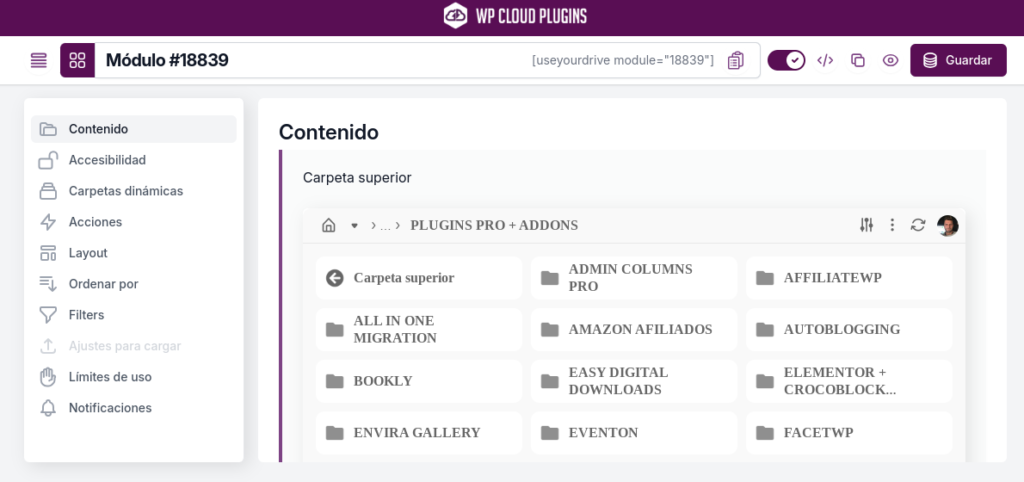The height and width of the screenshot is (482, 1024).
Task: Open the raw code editor icon
Action: (825, 61)
